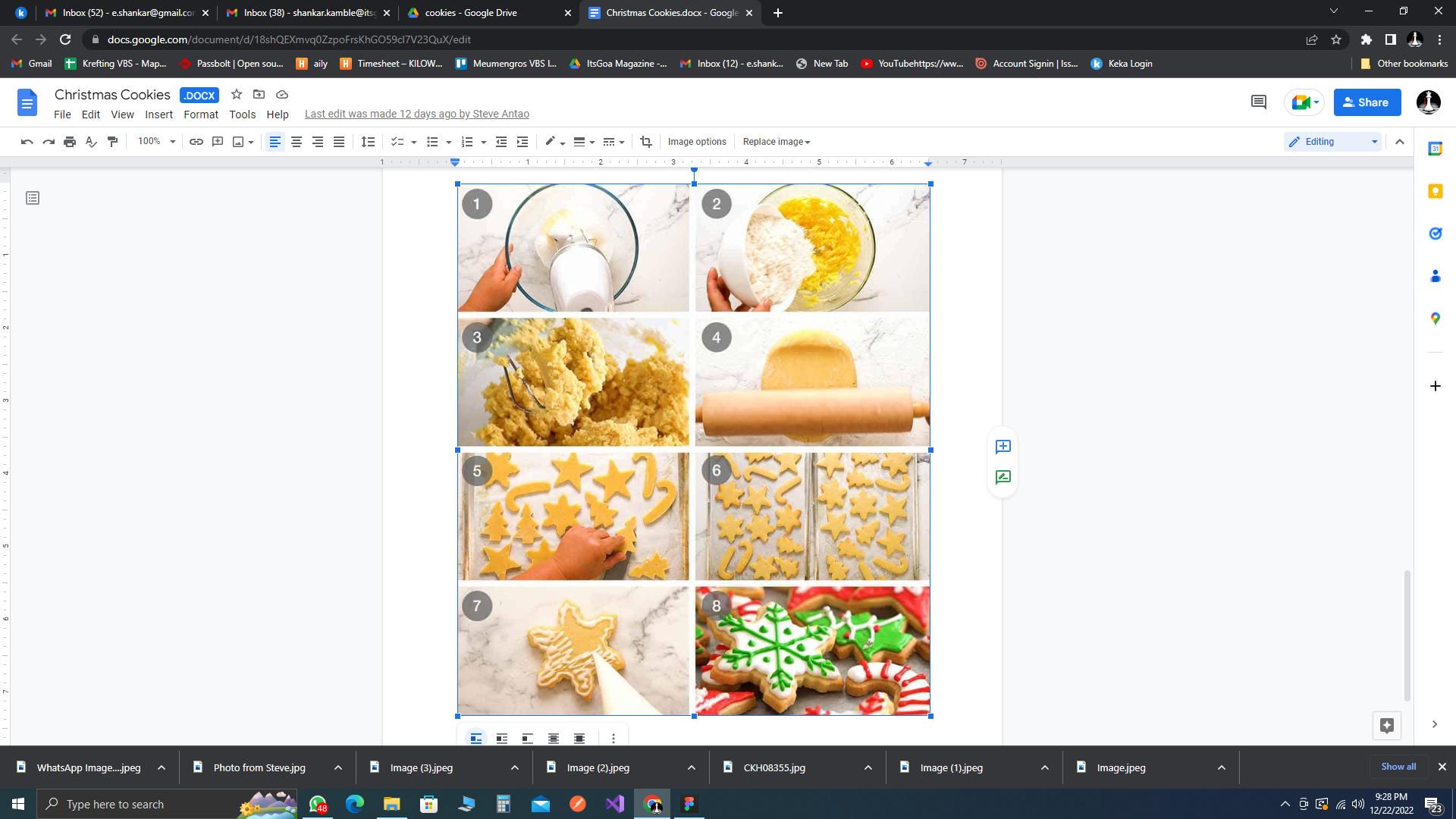Viewport: 1456px width, 819px height.
Task: Show the document outline panel
Action: coord(33,198)
